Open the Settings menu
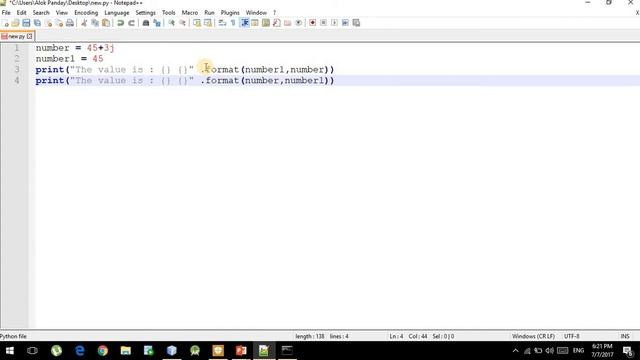 [145, 13]
